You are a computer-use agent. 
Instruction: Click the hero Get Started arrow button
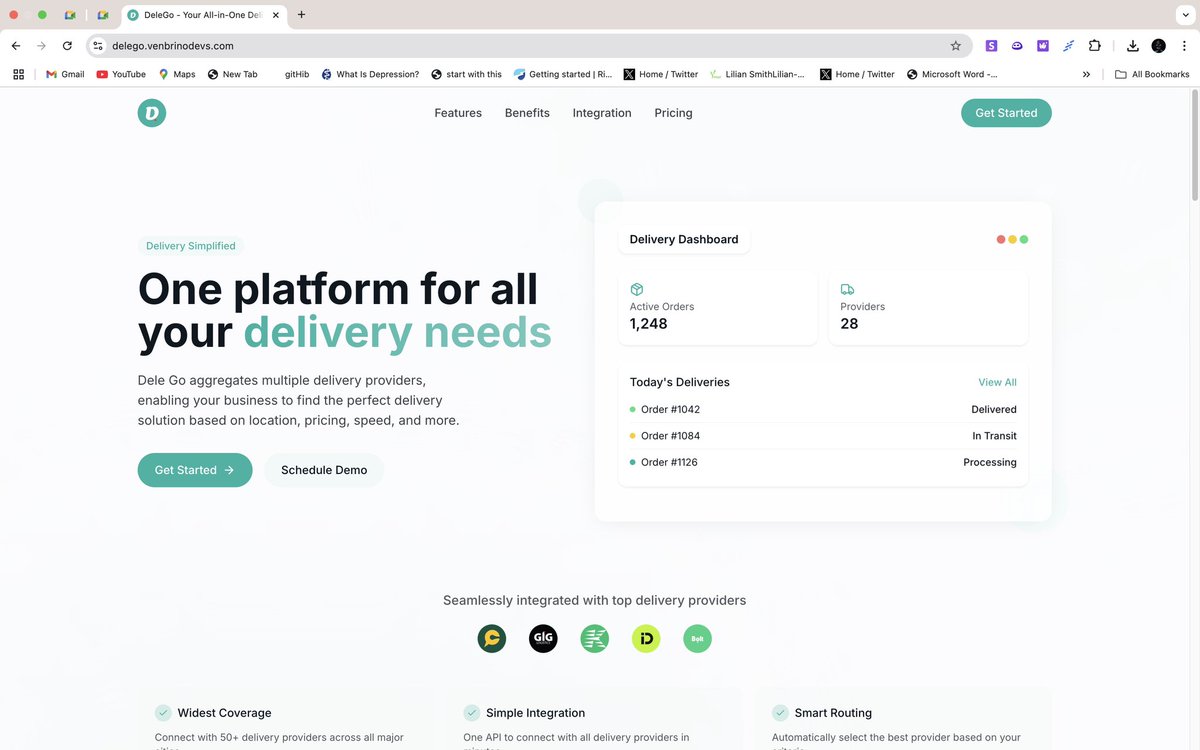point(195,470)
